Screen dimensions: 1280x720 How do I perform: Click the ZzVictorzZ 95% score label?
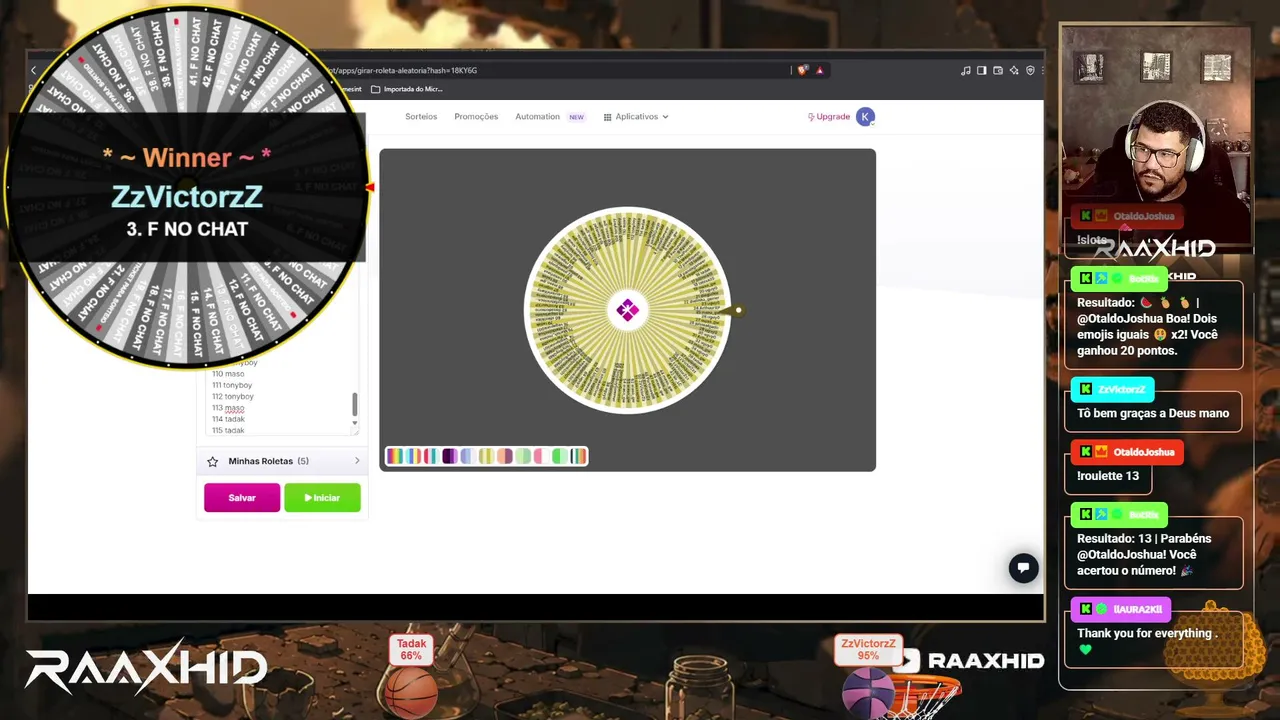click(x=868, y=650)
